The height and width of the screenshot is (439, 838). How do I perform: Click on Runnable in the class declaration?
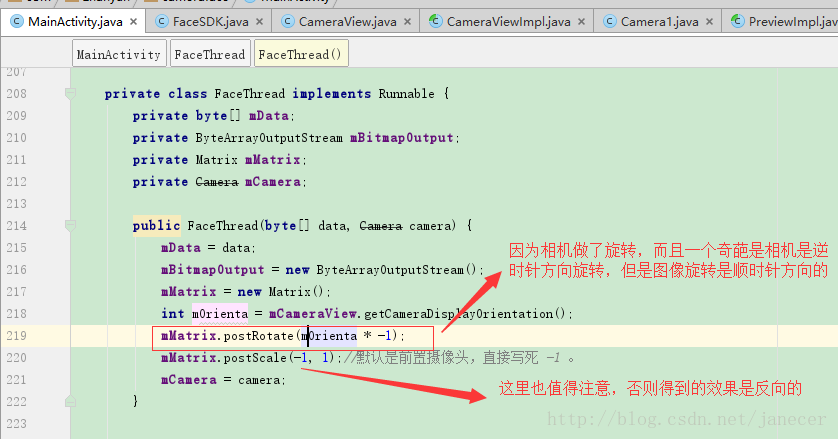click(407, 94)
